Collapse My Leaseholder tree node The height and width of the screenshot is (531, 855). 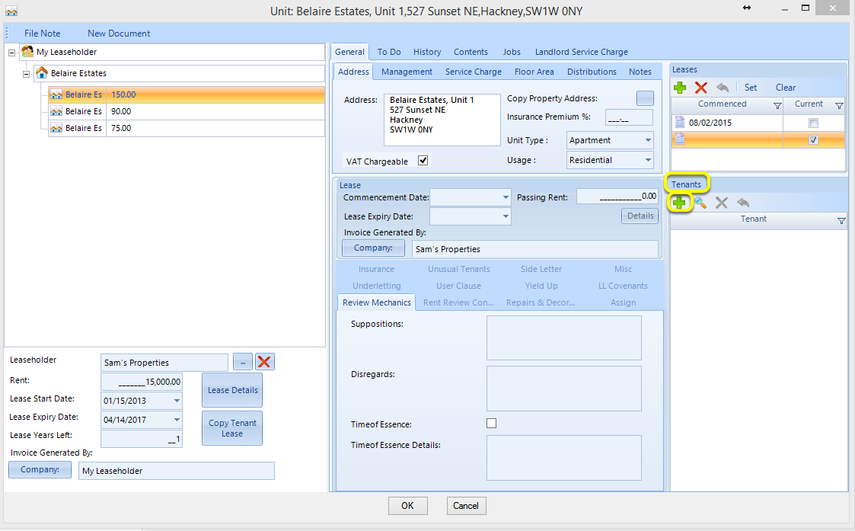[11, 53]
